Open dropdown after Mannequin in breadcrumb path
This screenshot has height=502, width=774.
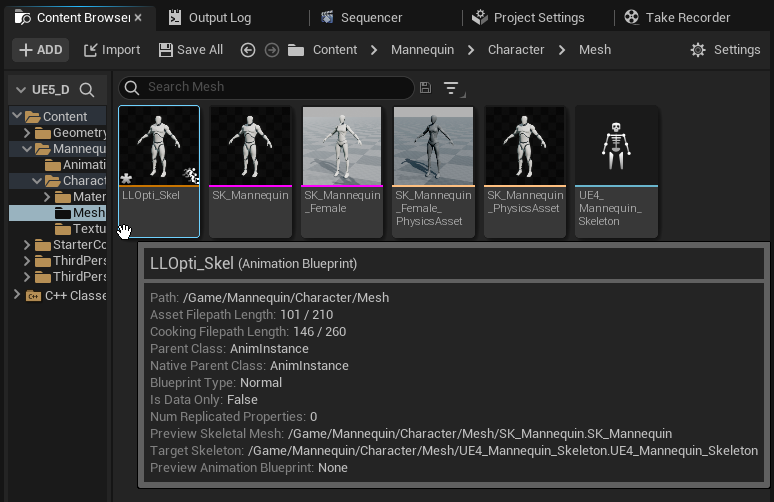point(469,50)
